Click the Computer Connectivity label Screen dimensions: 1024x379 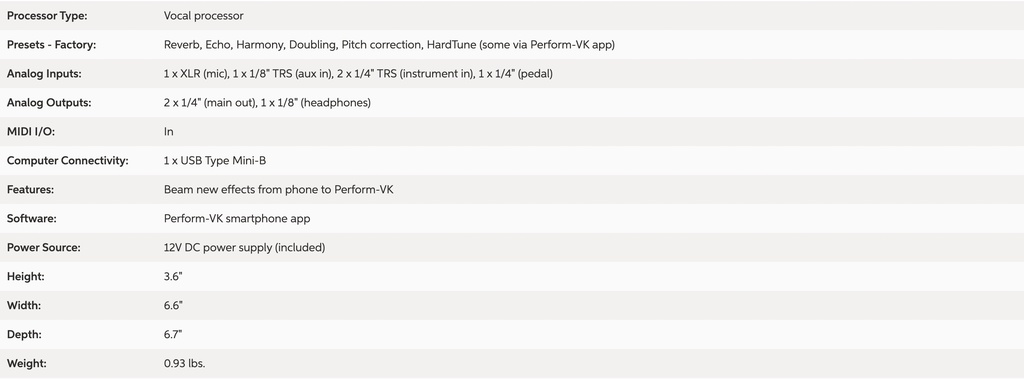tap(68, 160)
